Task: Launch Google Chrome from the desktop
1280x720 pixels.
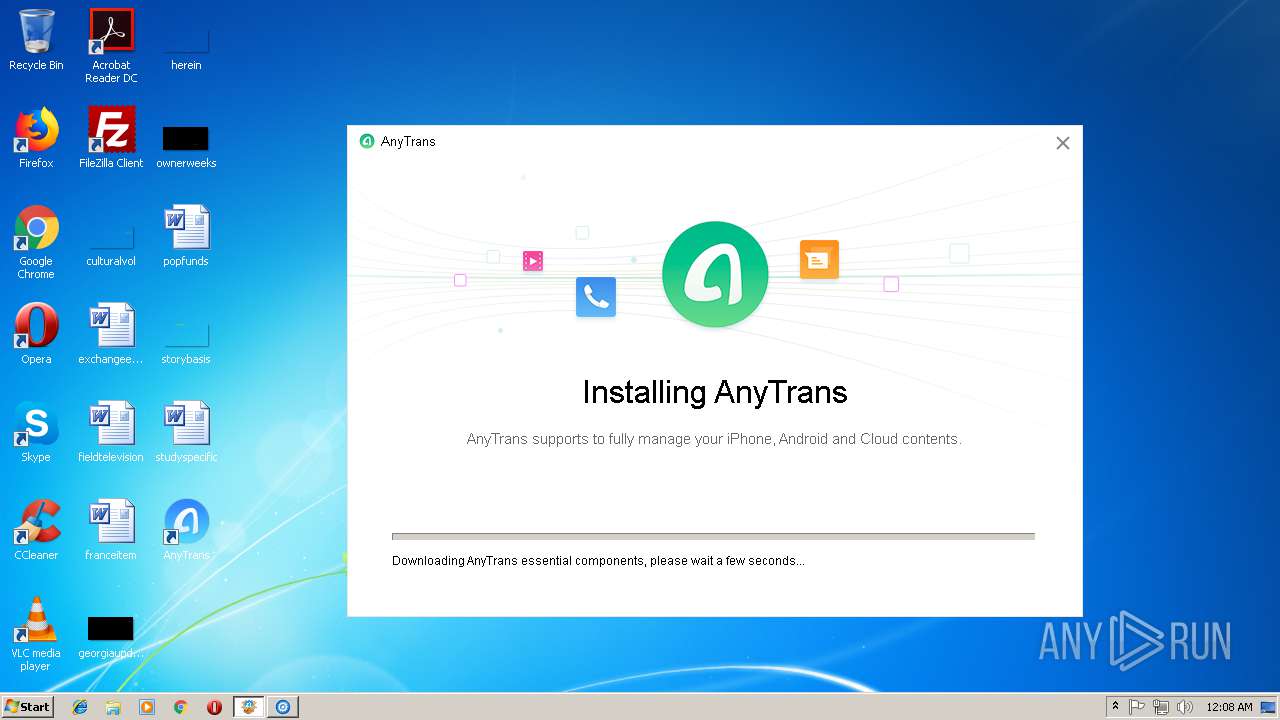Action: 36,242
